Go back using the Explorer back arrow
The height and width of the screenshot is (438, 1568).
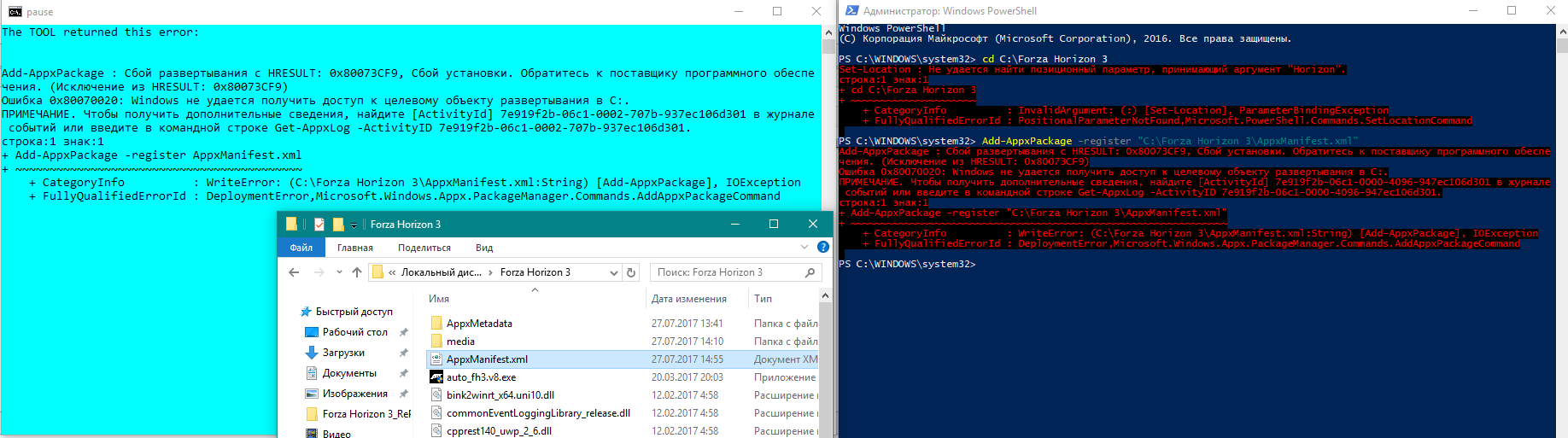294,272
